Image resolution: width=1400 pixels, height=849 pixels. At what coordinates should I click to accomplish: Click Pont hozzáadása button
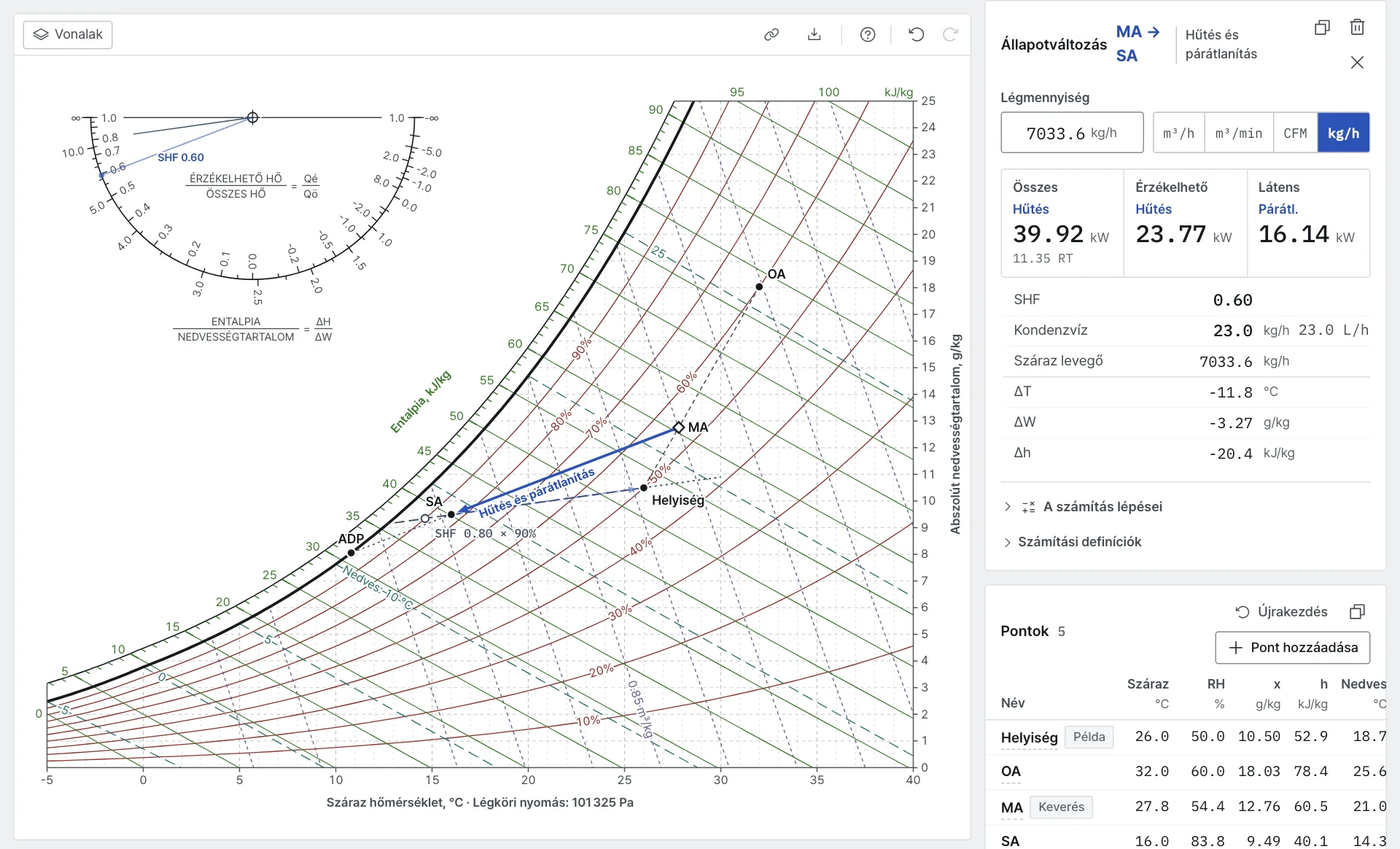pos(1293,648)
